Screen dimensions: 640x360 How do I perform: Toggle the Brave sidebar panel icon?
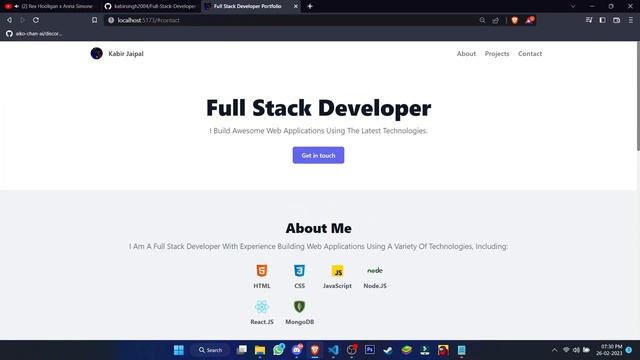602,20
